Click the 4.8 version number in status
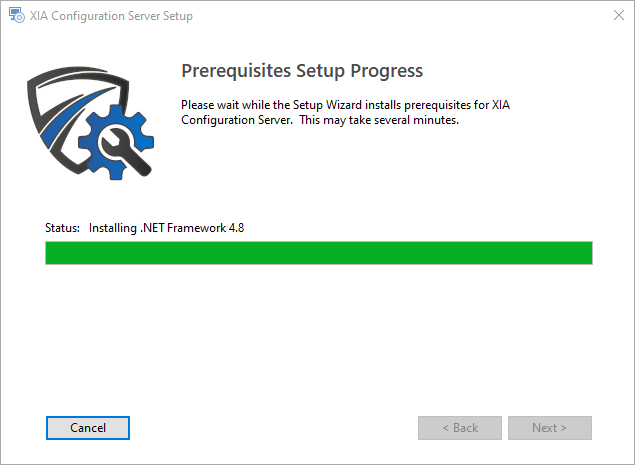The width and height of the screenshot is (635, 465). click(237, 228)
